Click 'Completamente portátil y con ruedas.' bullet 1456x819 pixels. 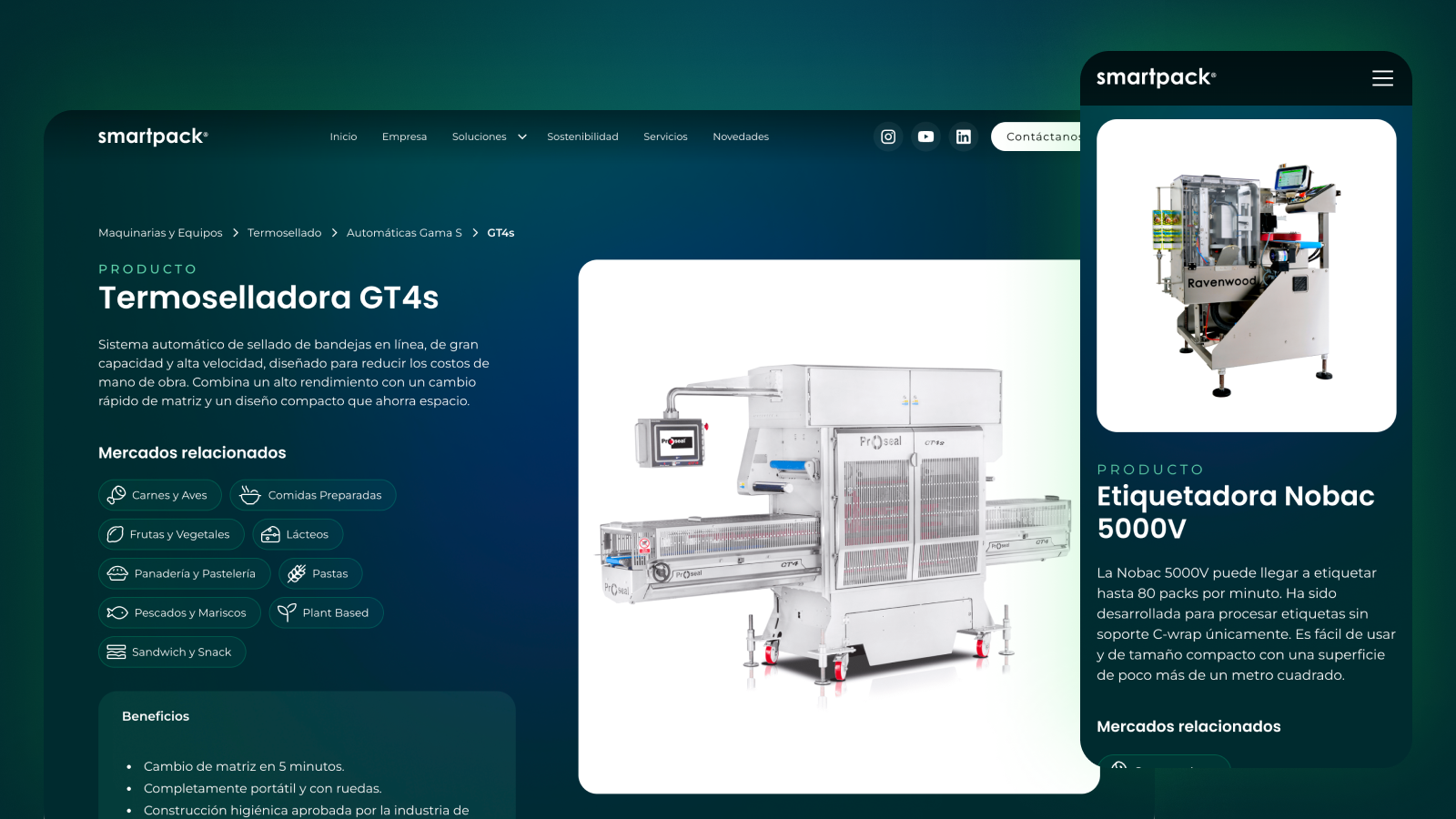[x=262, y=788]
